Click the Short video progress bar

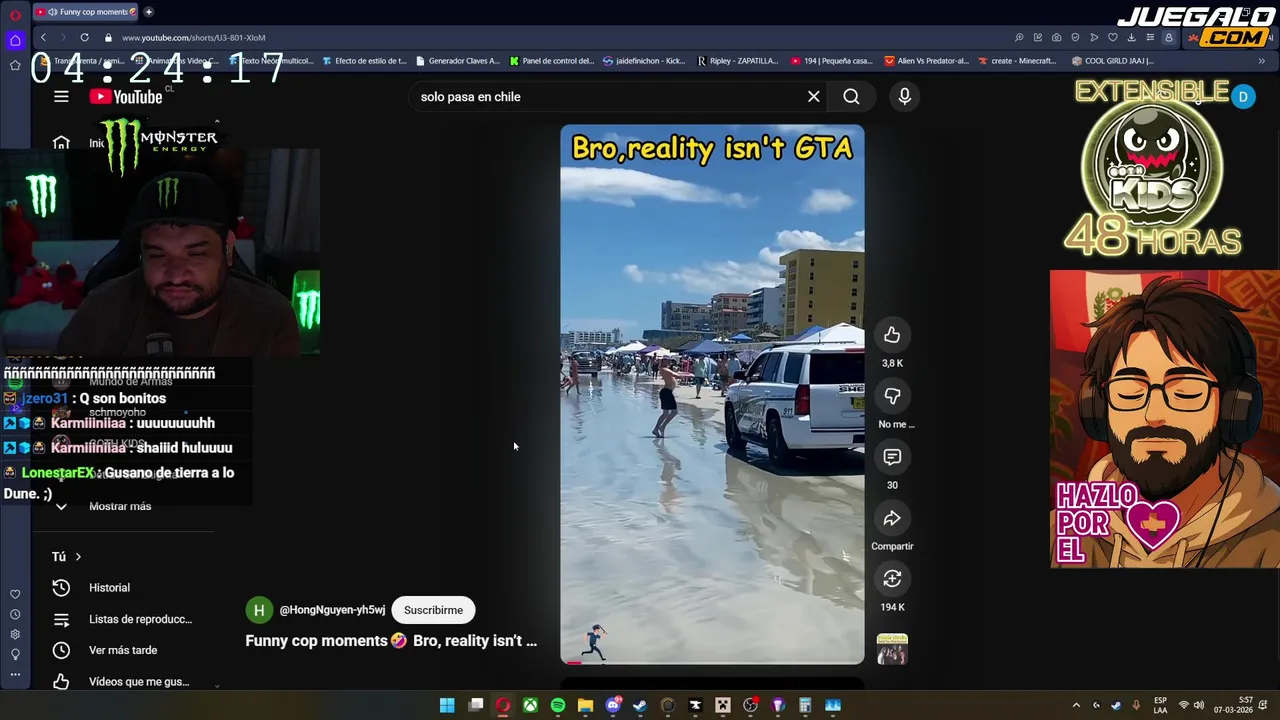712,662
